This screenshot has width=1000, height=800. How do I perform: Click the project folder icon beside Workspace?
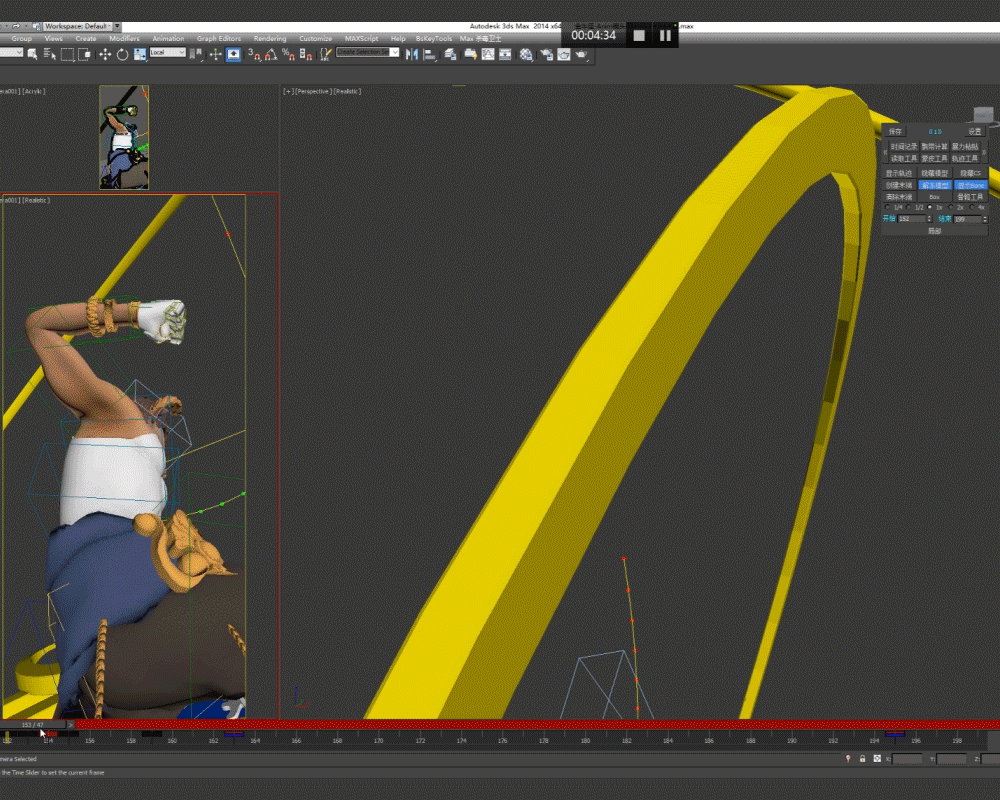point(36,26)
